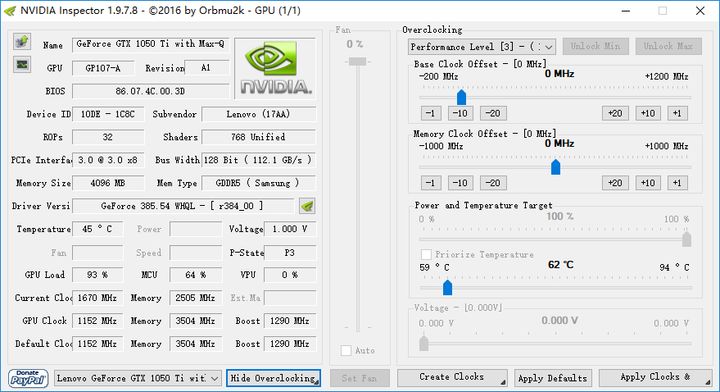Click the Device ID field 10DE - 1C8C

(x=108, y=114)
